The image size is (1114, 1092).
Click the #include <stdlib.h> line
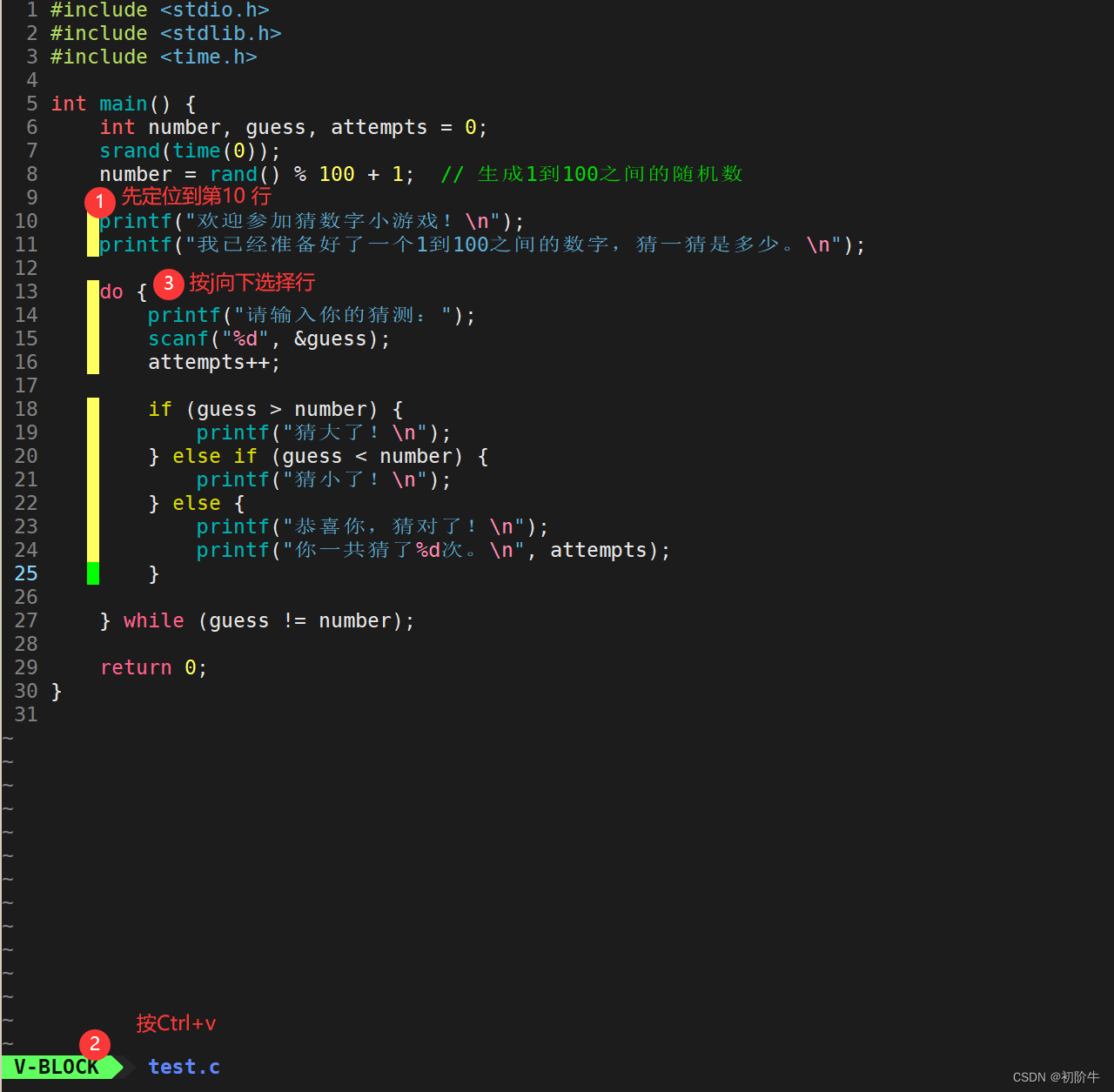(x=166, y=33)
